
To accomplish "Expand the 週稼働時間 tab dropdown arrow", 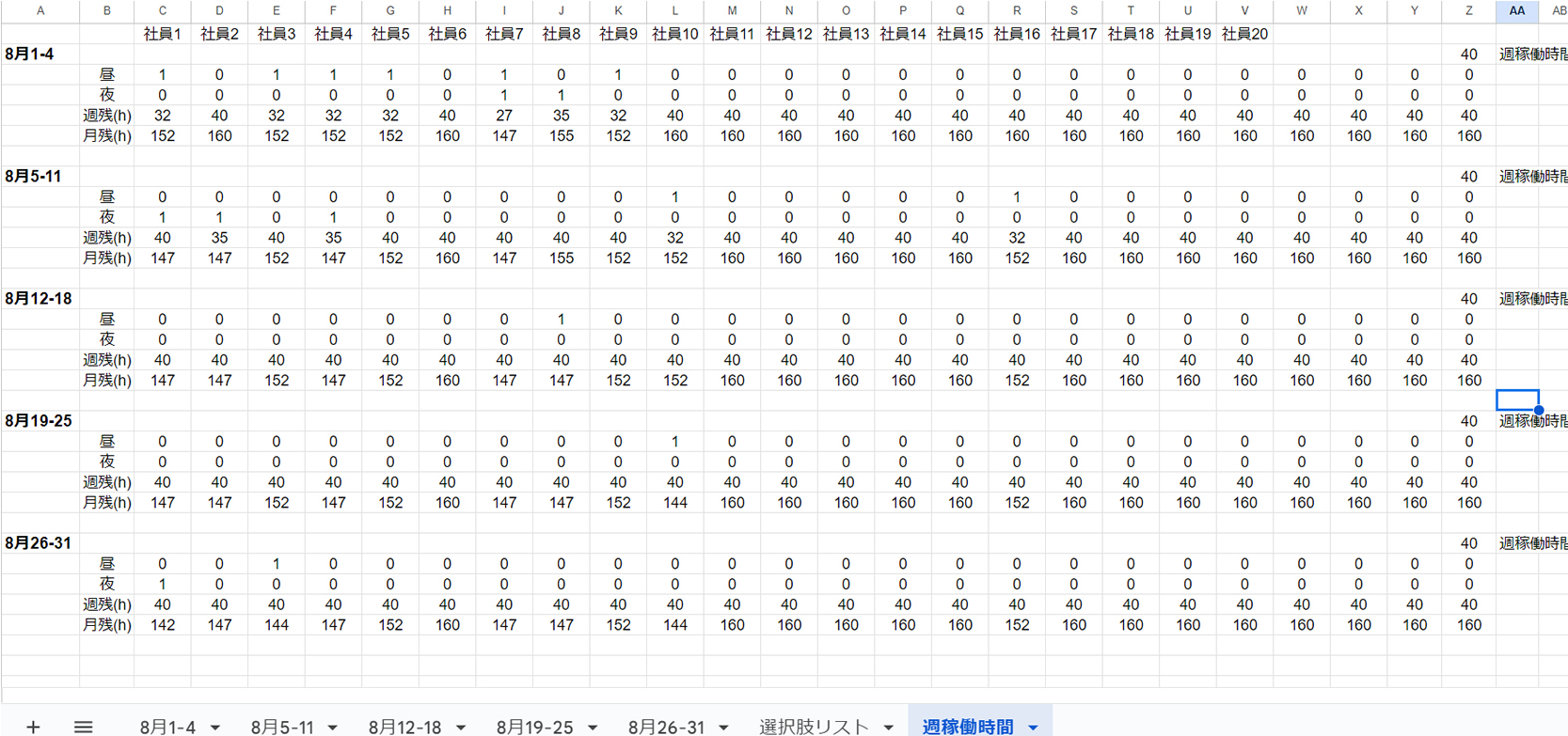I will pyautogui.click(x=1033, y=728).
